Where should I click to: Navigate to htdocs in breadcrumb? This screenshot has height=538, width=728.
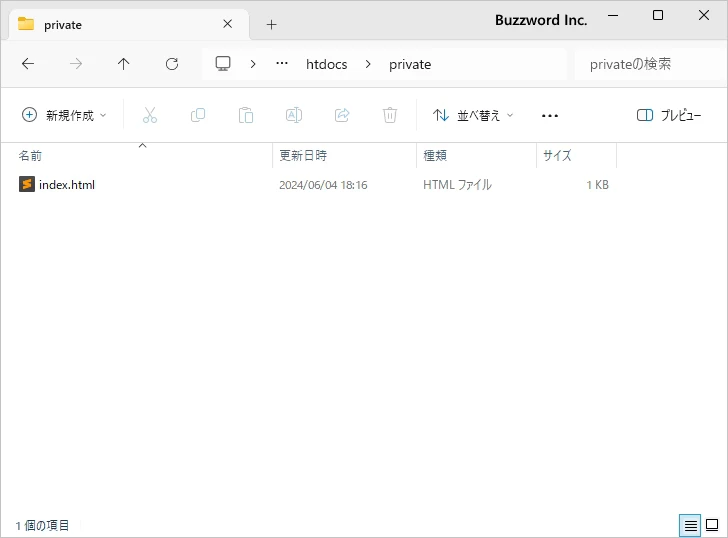[x=326, y=64]
